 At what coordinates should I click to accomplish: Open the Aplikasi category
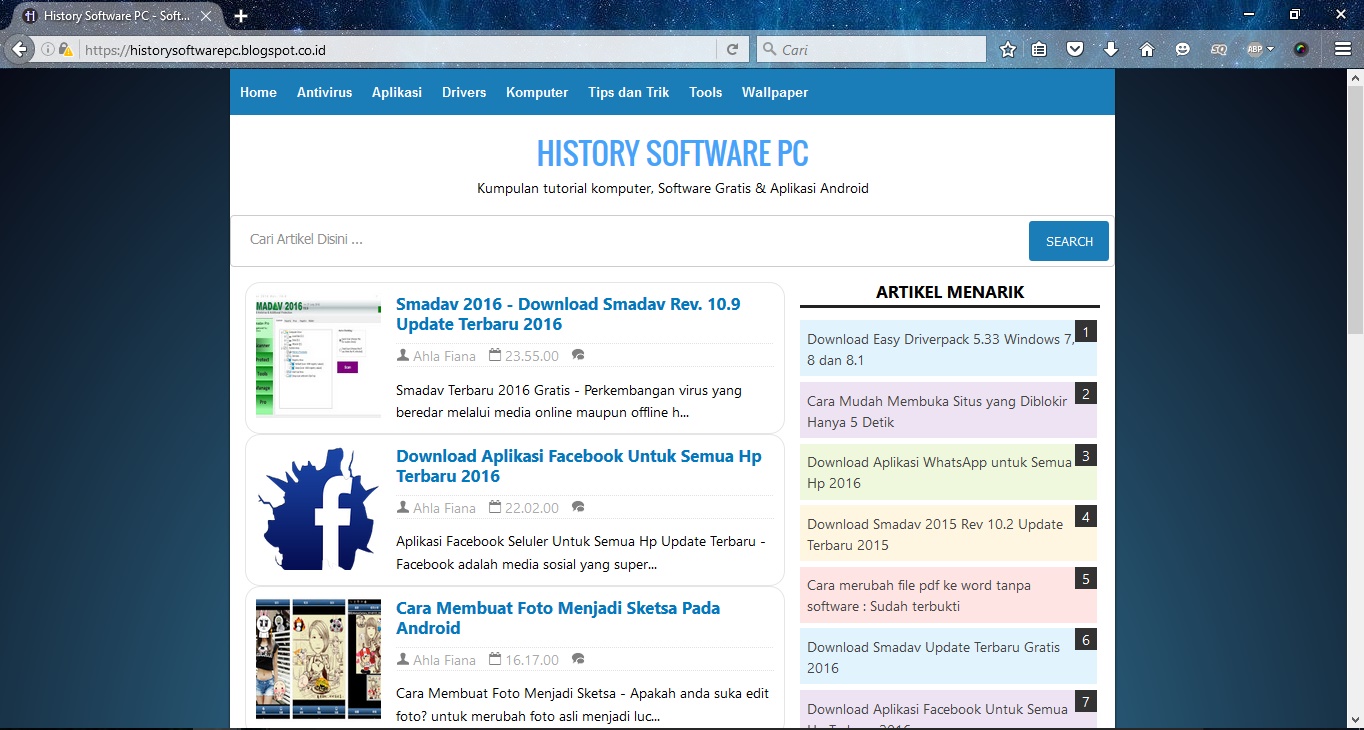pyautogui.click(x=397, y=92)
